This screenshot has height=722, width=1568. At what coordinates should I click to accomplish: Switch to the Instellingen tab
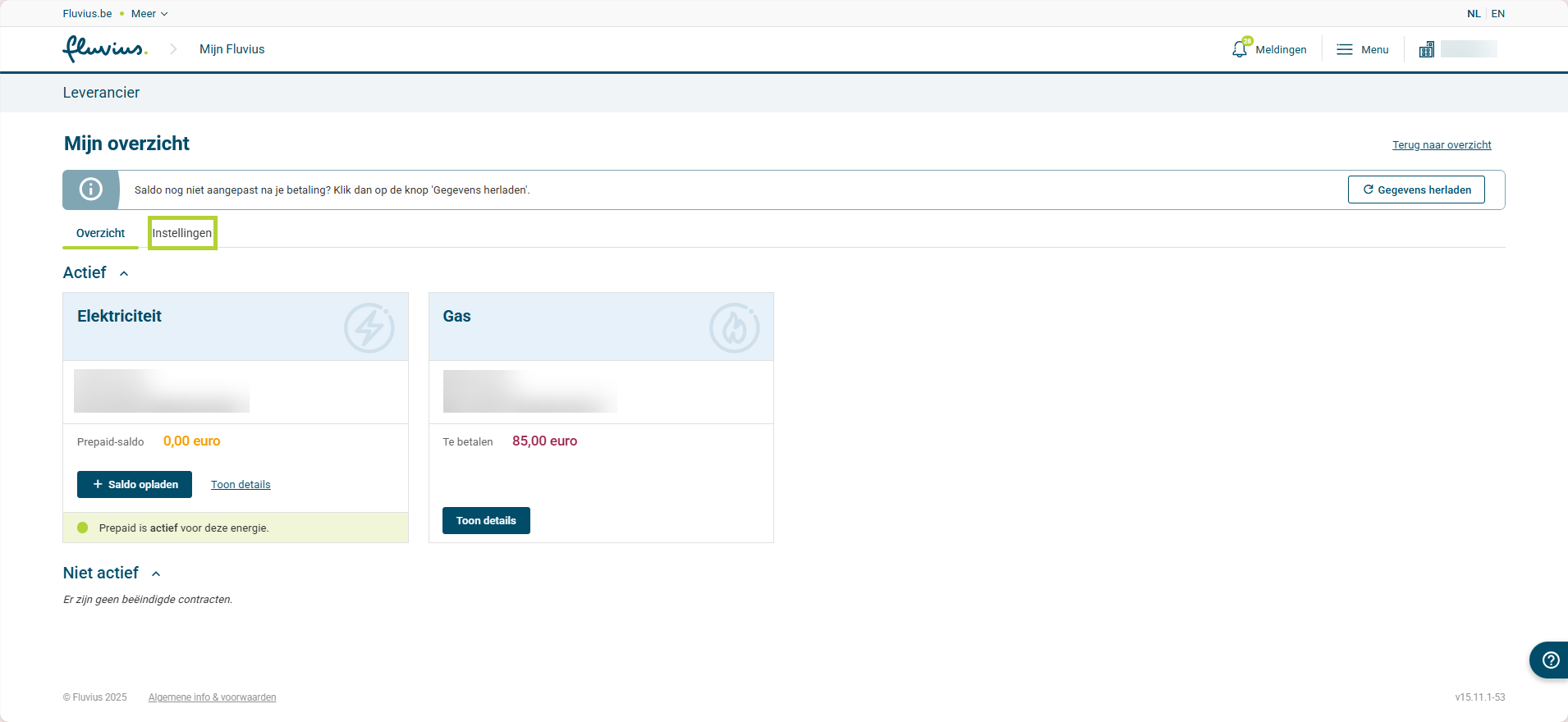(182, 233)
